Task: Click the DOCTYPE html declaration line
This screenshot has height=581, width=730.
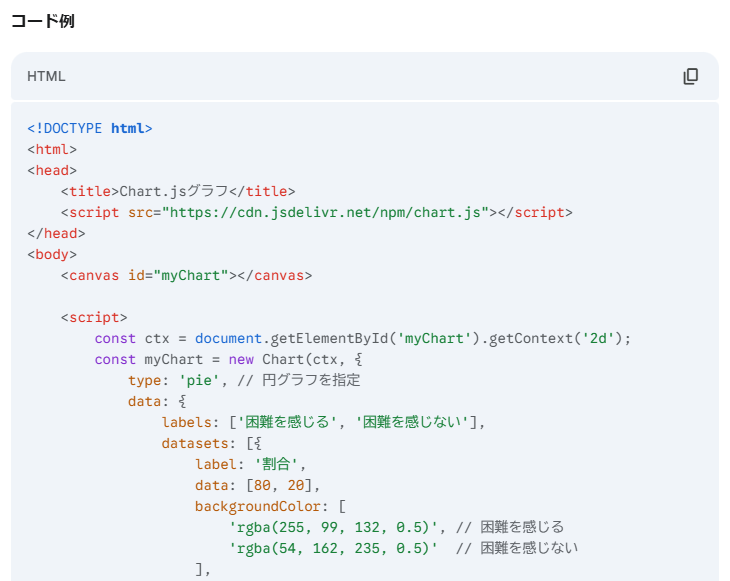Action: tap(89, 128)
